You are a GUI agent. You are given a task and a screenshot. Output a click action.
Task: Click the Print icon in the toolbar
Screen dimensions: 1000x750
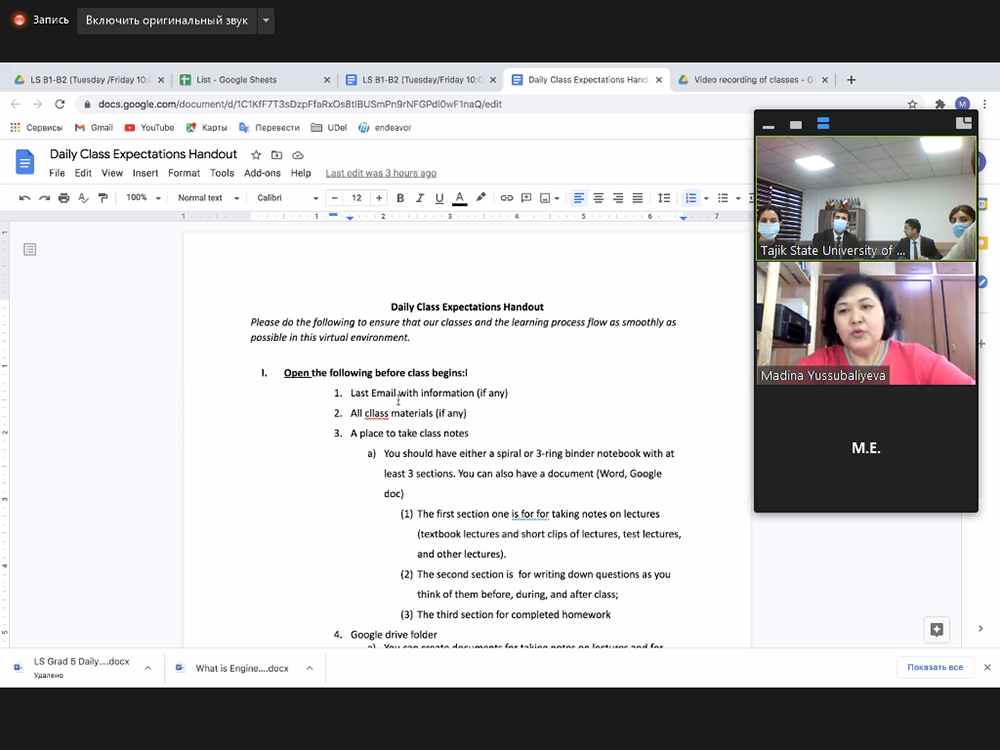click(64, 198)
